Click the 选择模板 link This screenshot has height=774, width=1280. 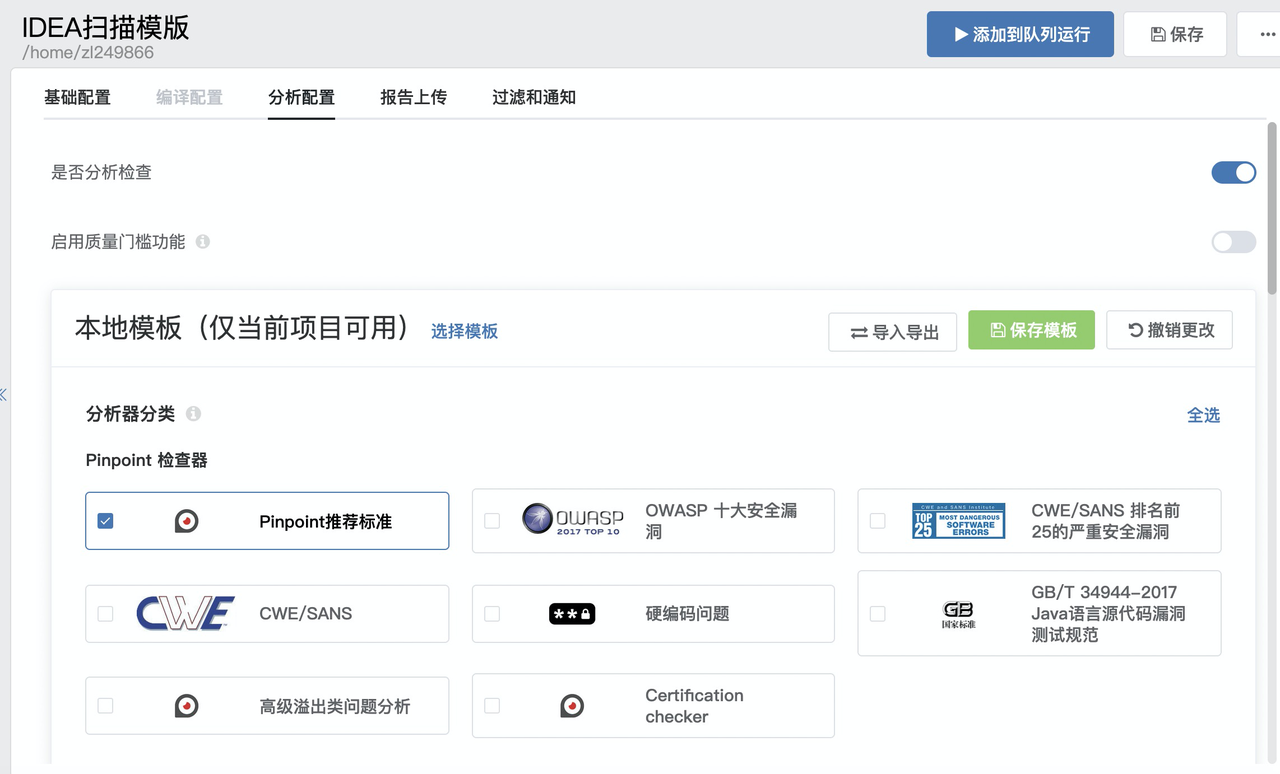click(x=464, y=331)
